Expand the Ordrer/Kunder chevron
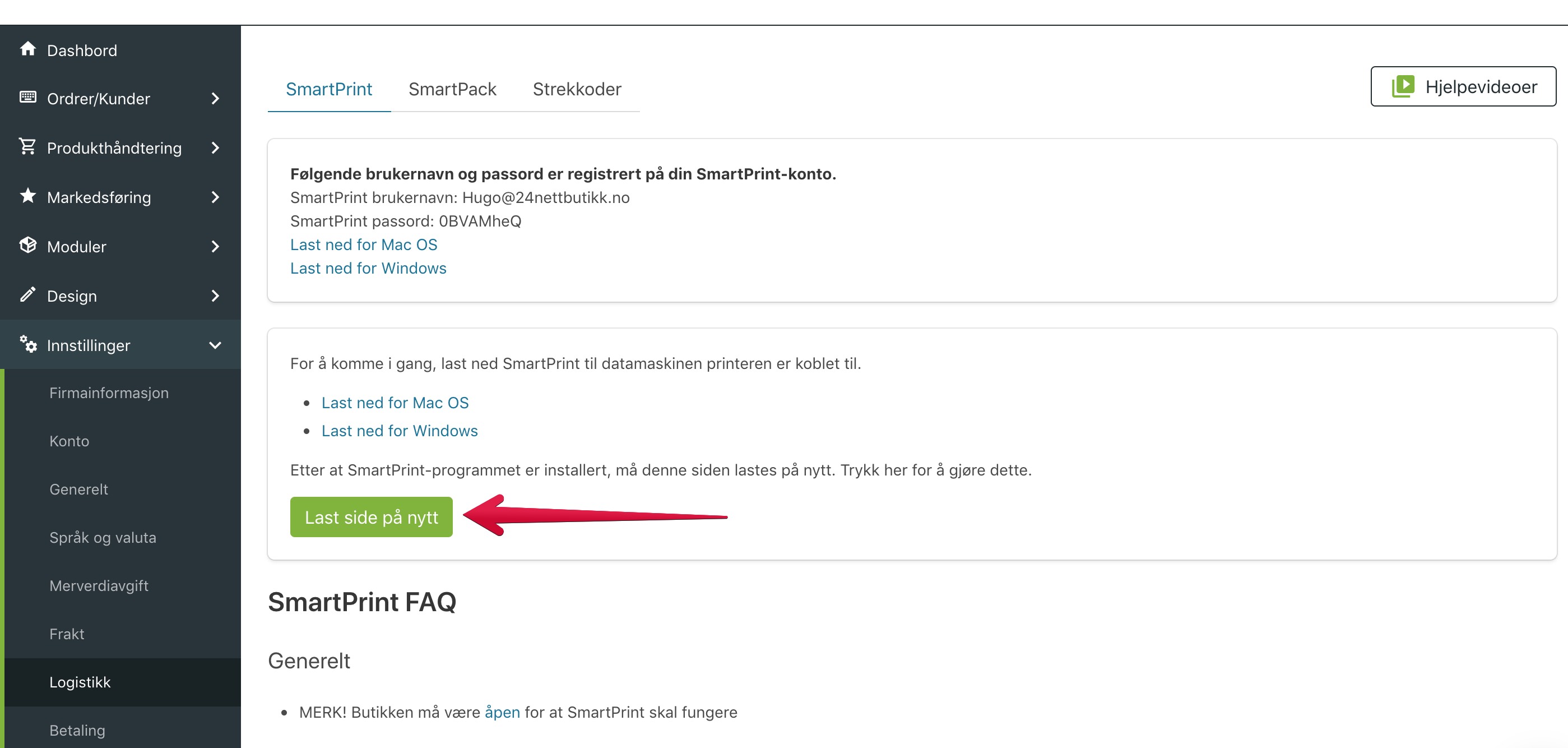The image size is (1568, 748). (x=215, y=99)
